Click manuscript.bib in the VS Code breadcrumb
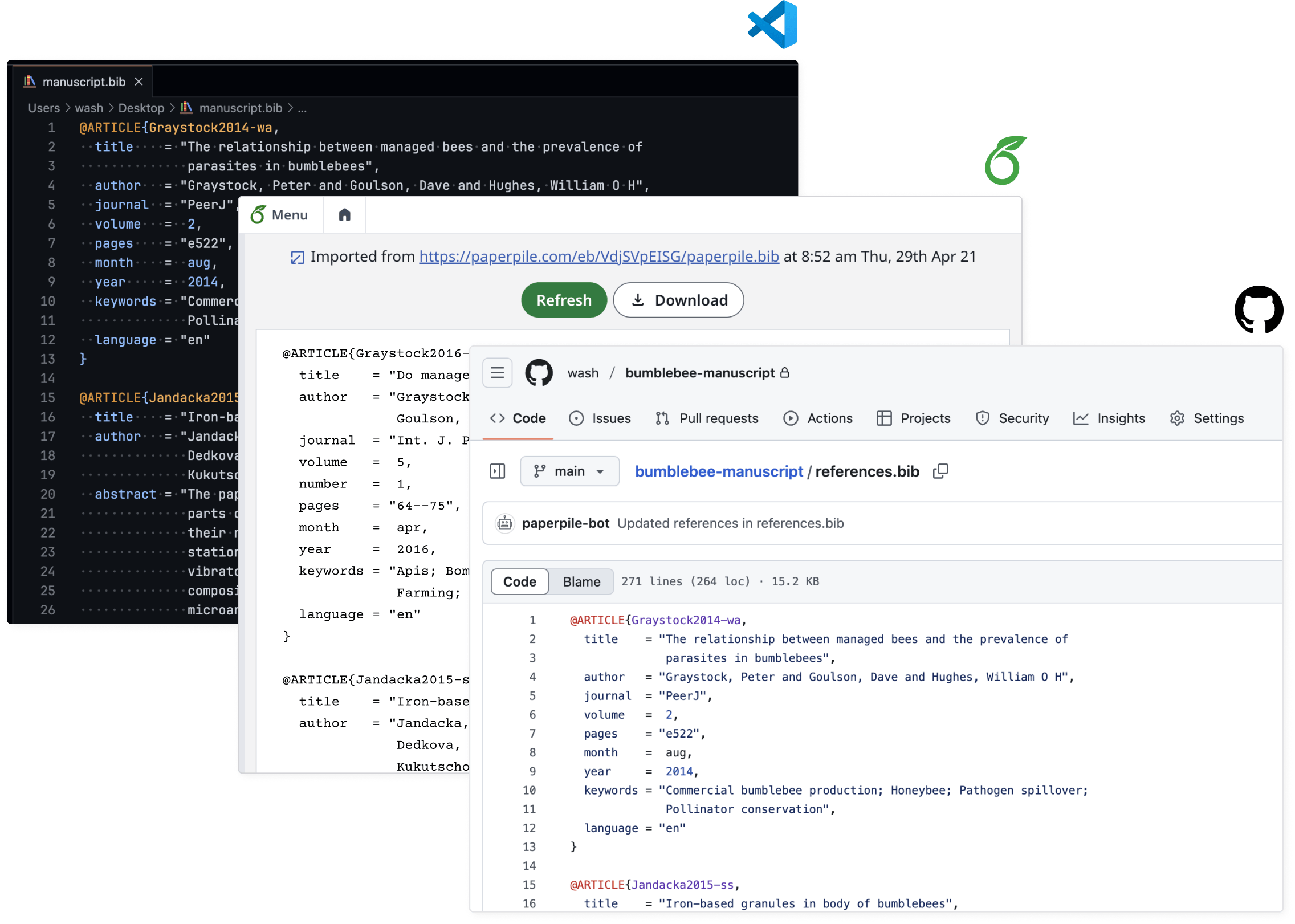 tap(240, 108)
